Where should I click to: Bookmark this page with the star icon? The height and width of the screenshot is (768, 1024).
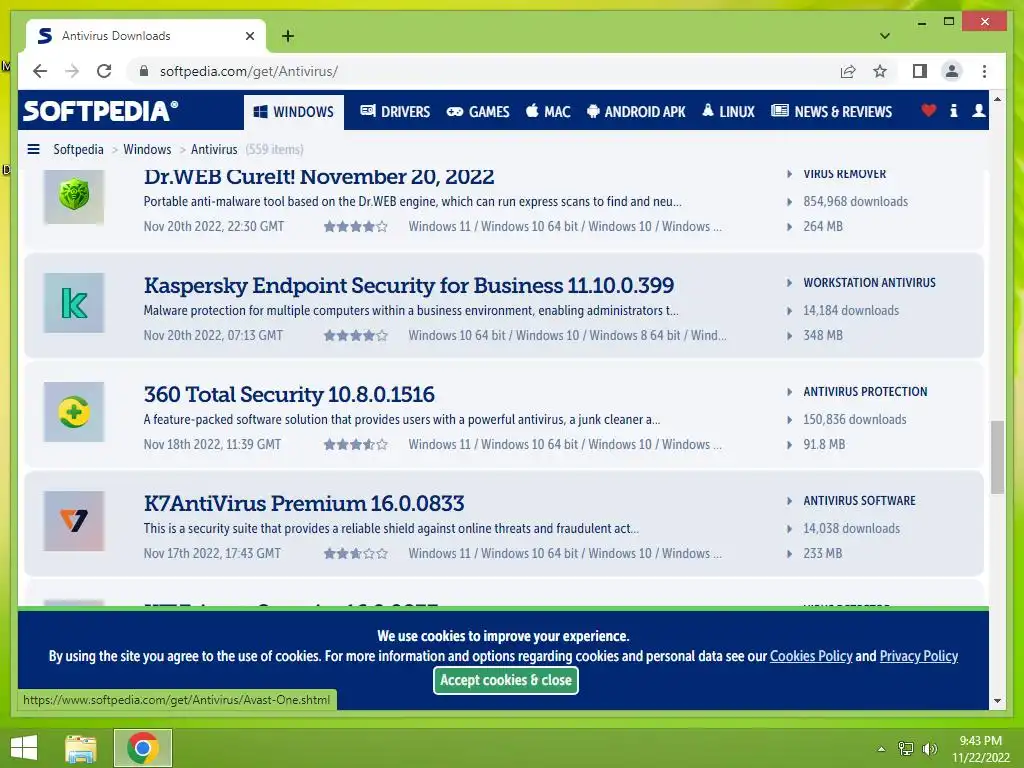click(880, 71)
